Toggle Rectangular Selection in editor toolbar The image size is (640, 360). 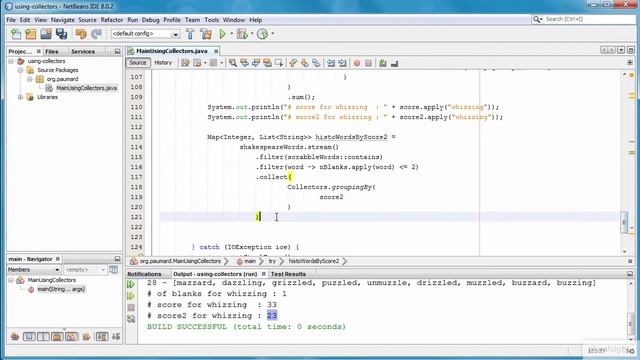(x=279, y=63)
